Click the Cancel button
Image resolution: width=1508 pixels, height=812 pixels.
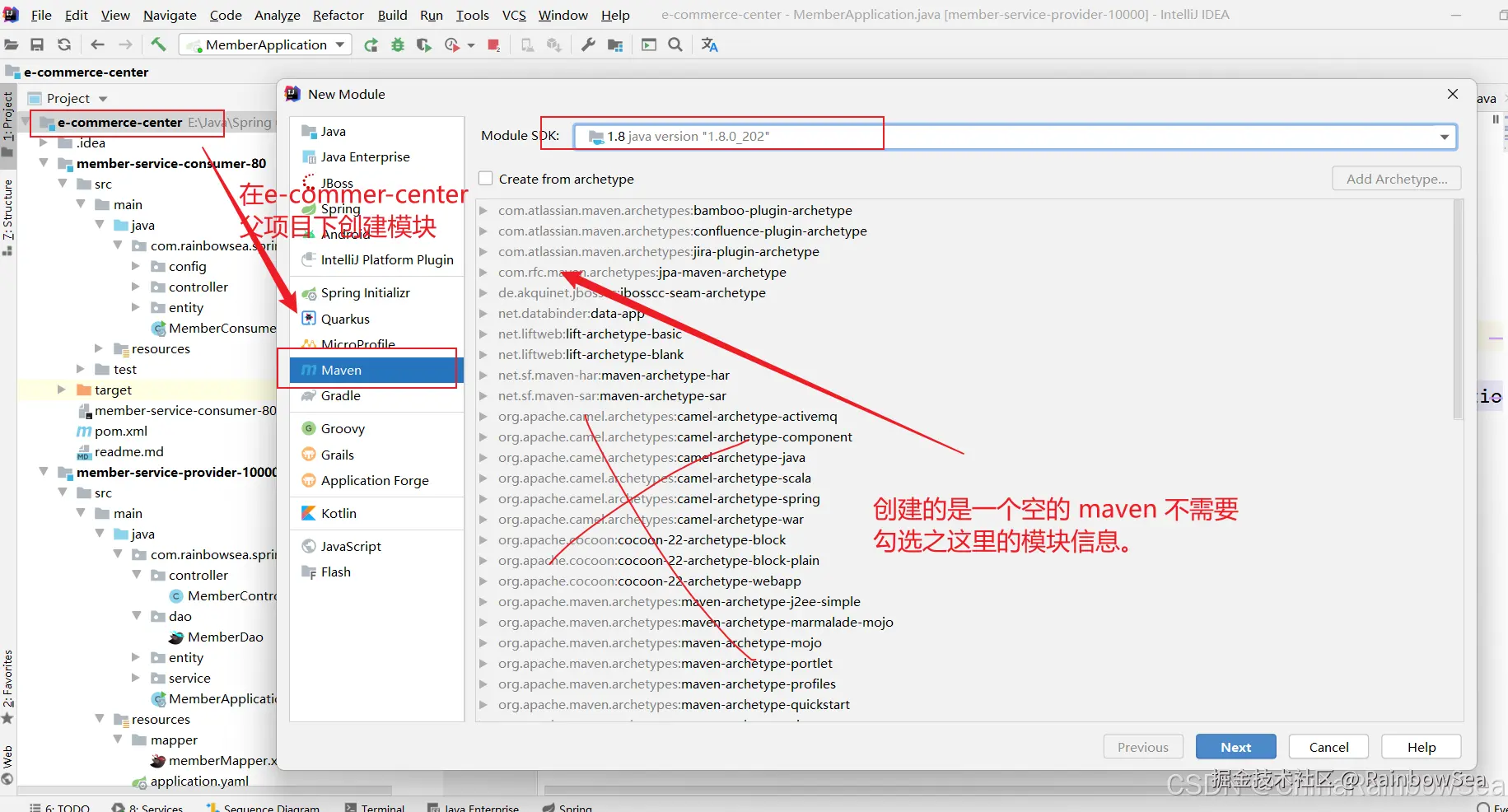[1329, 747]
